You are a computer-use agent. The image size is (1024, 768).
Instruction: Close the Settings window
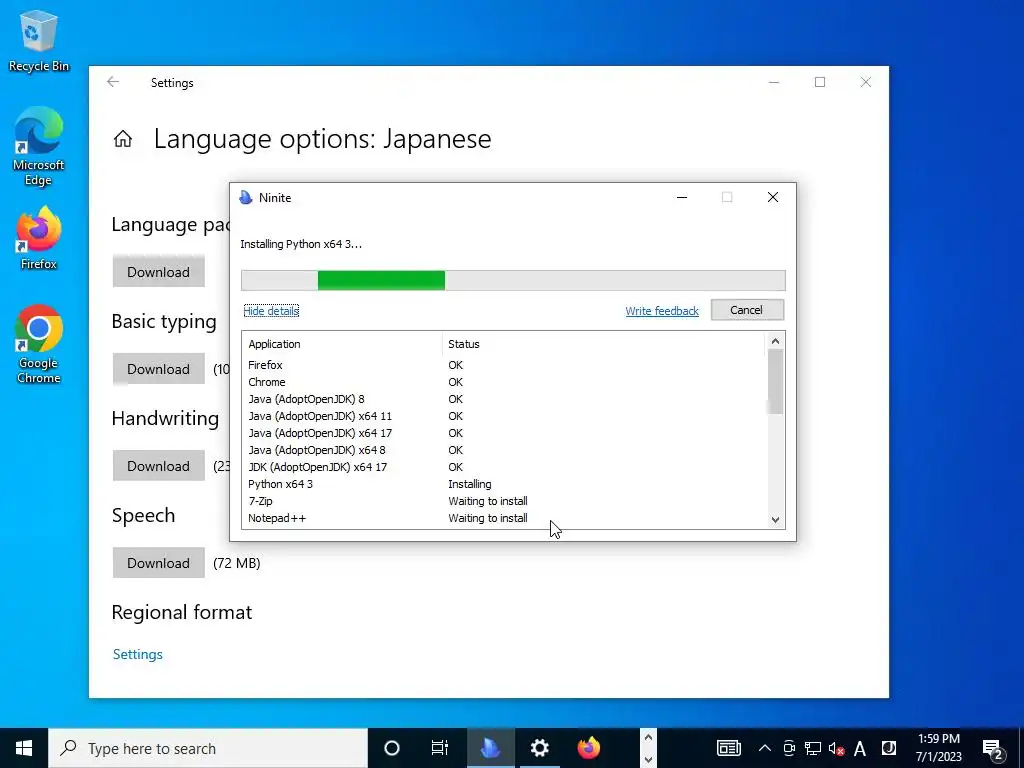(x=865, y=82)
